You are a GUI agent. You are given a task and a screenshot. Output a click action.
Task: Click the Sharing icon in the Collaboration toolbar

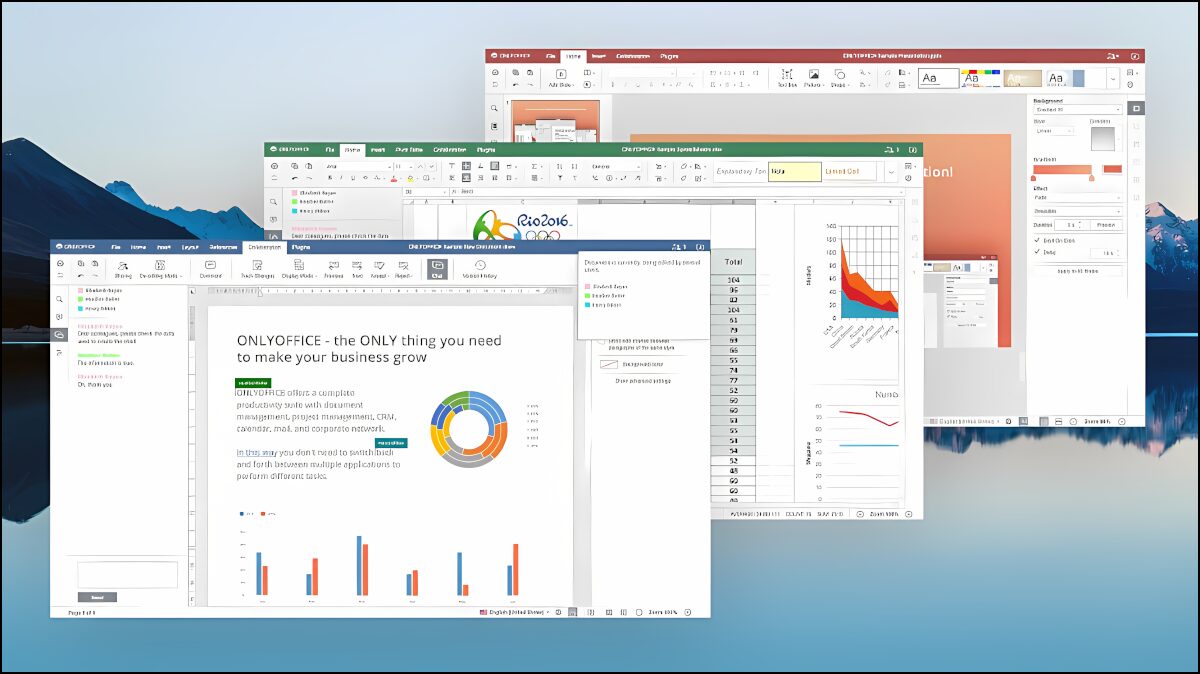click(123, 268)
